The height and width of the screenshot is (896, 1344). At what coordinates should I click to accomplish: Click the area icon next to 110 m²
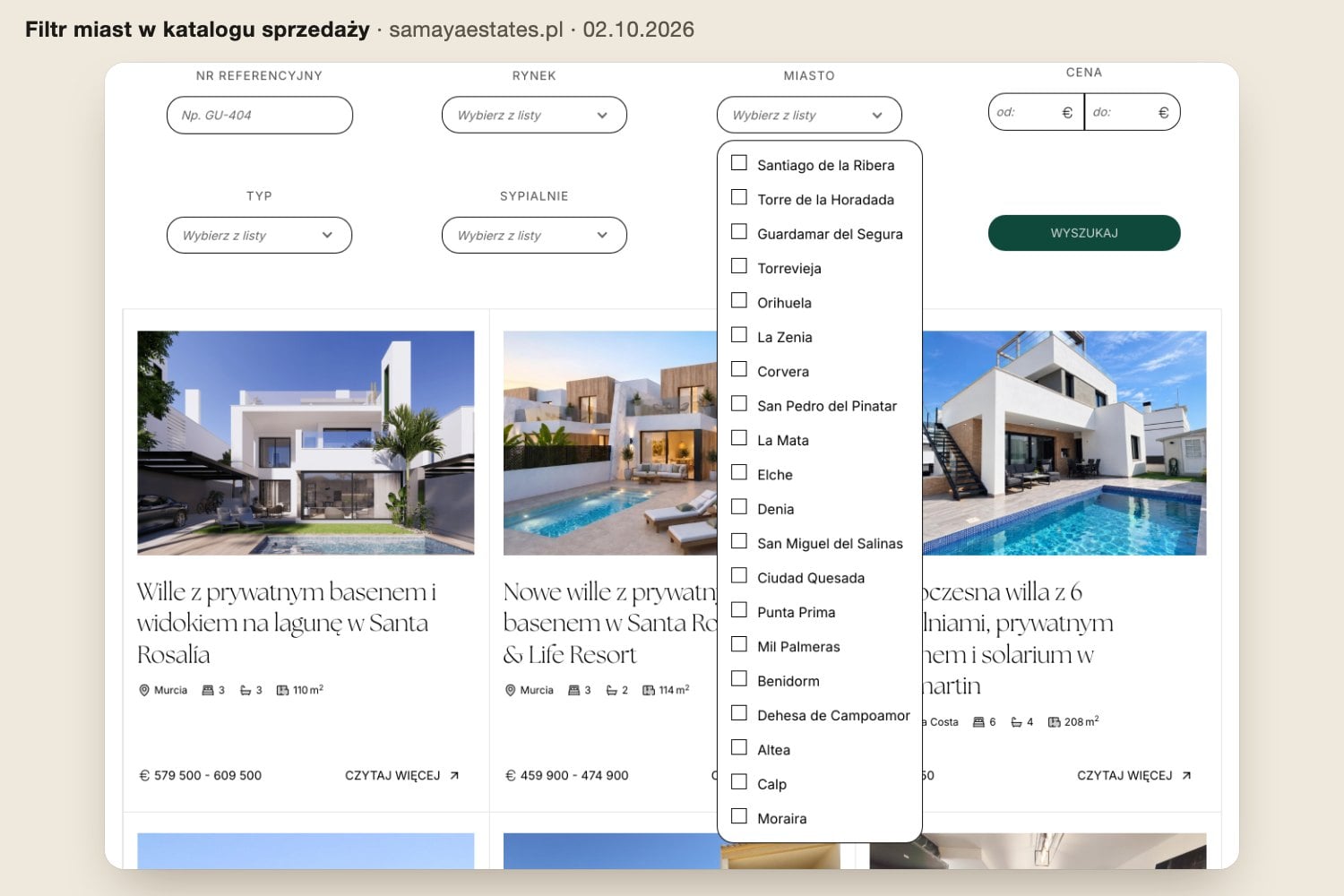pos(282,691)
